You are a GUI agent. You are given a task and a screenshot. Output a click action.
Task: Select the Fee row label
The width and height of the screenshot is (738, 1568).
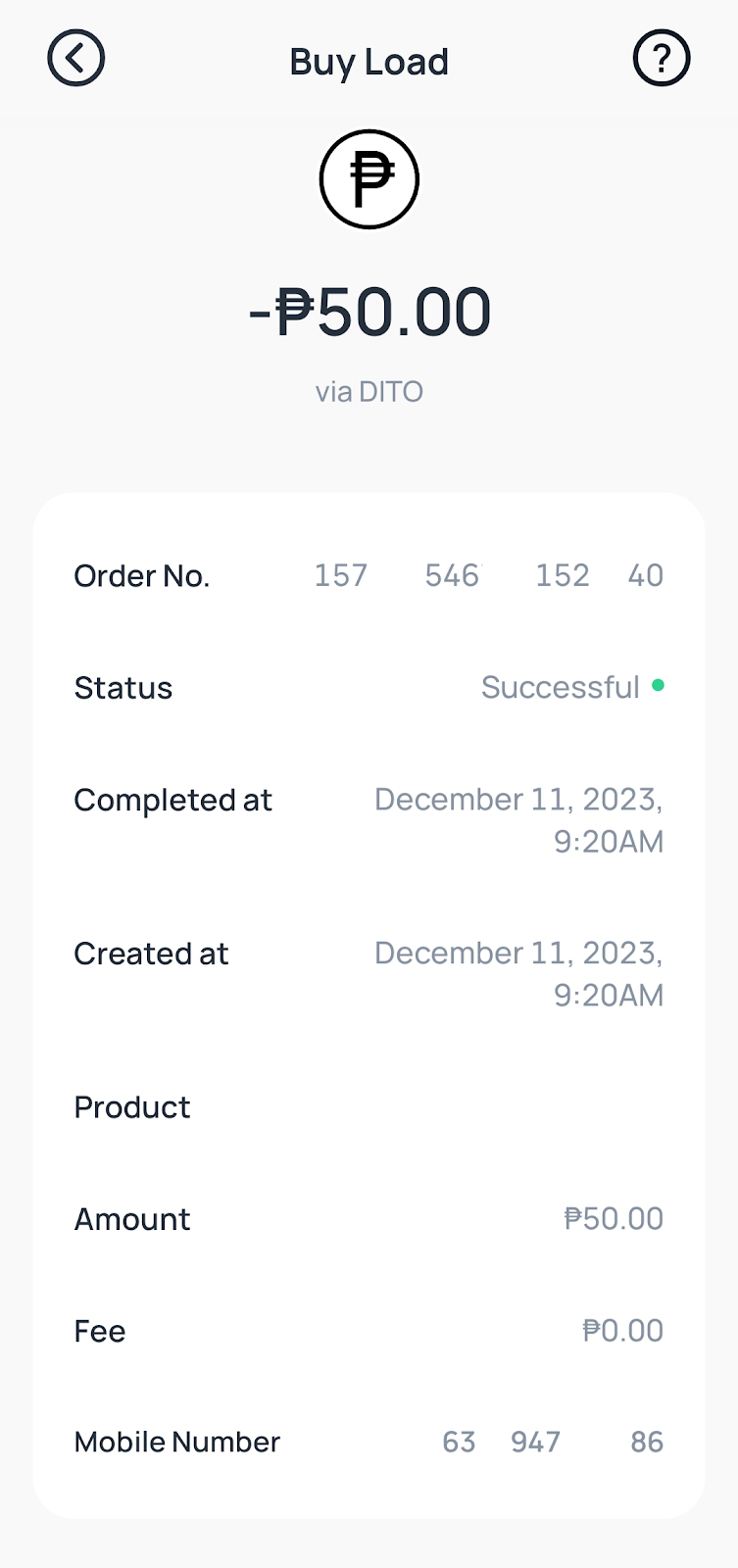click(x=100, y=1332)
